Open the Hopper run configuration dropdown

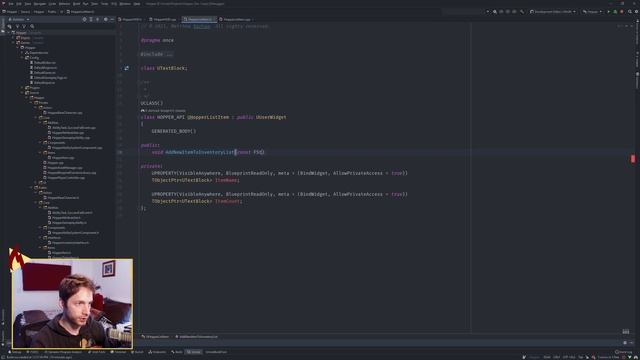(x=592, y=12)
